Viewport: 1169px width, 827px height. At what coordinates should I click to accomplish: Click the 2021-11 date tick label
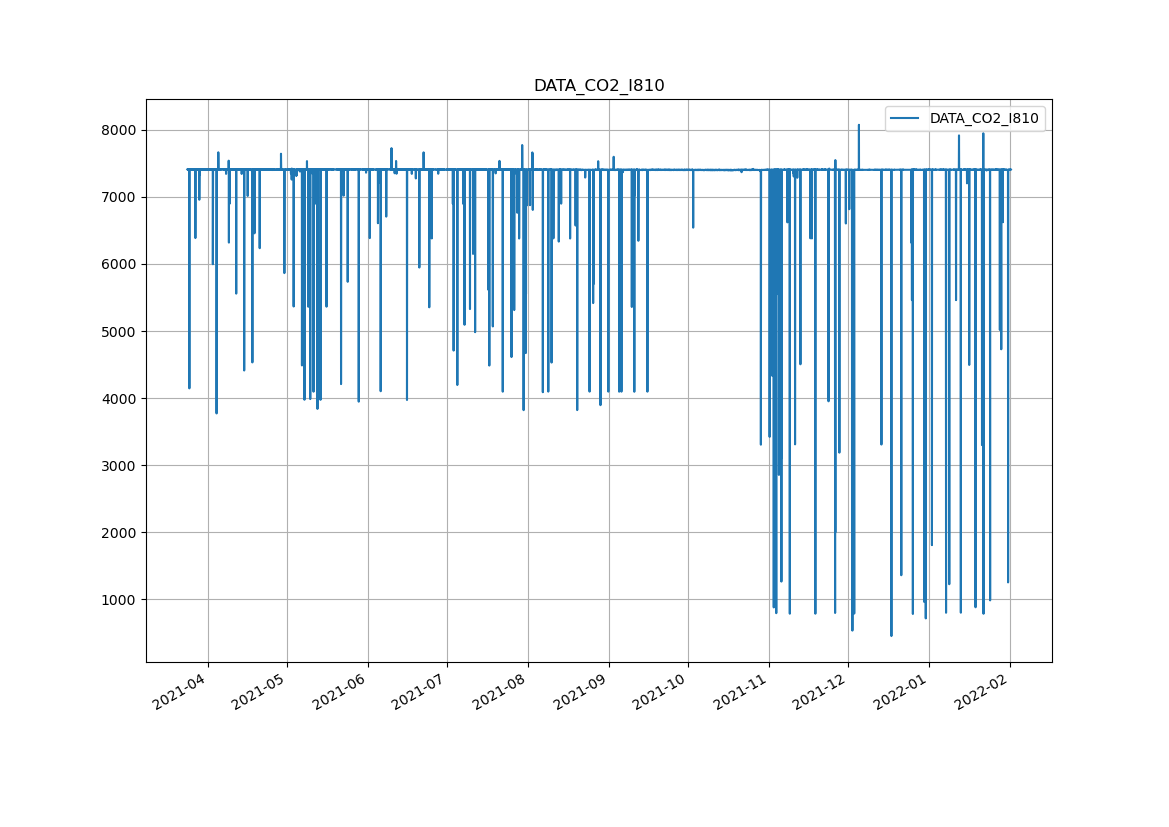point(743,692)
